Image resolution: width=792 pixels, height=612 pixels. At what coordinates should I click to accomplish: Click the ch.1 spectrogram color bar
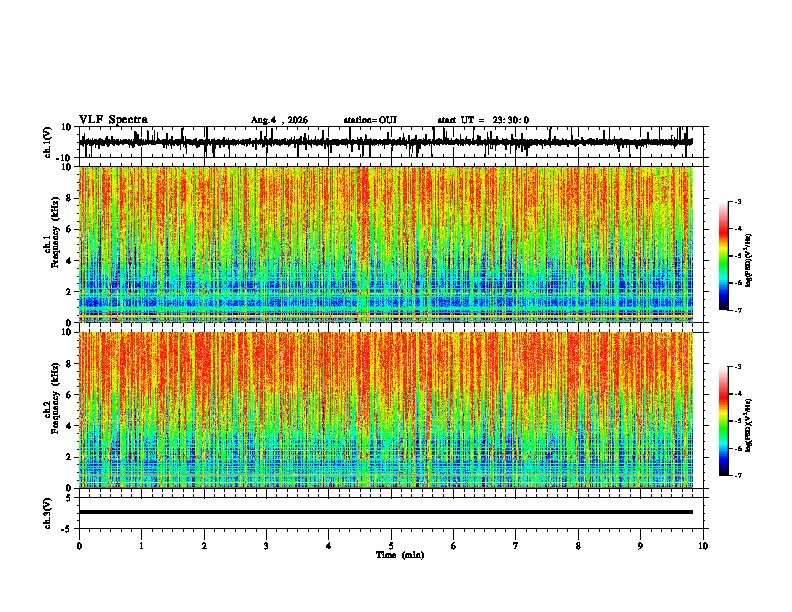[x=723, y=256]
